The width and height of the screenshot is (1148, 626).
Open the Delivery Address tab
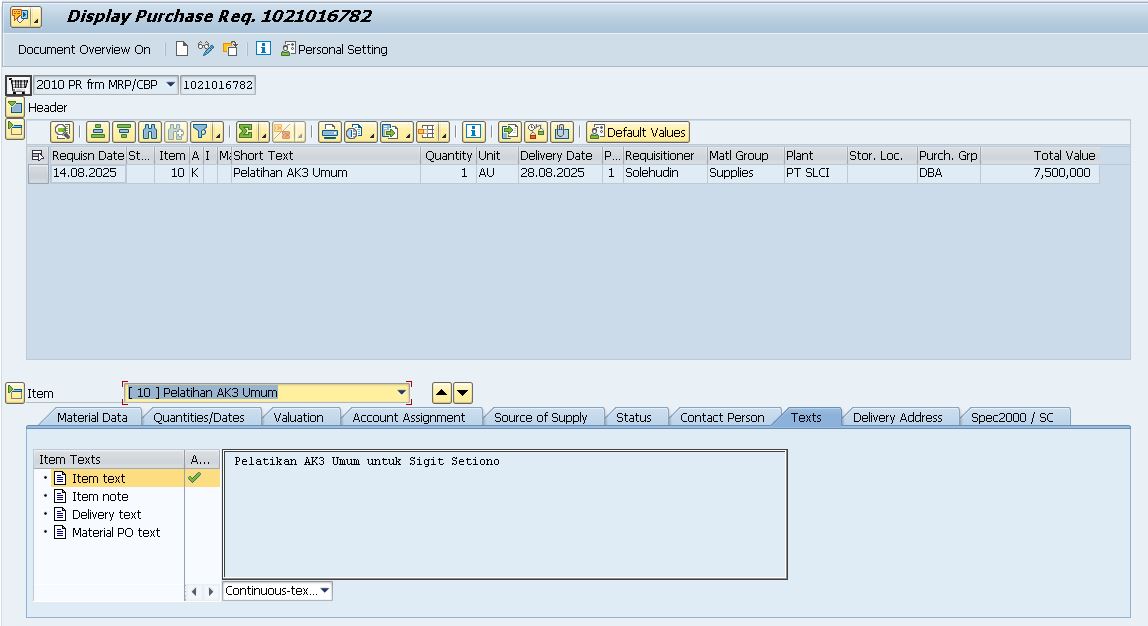tap(898, 417)
